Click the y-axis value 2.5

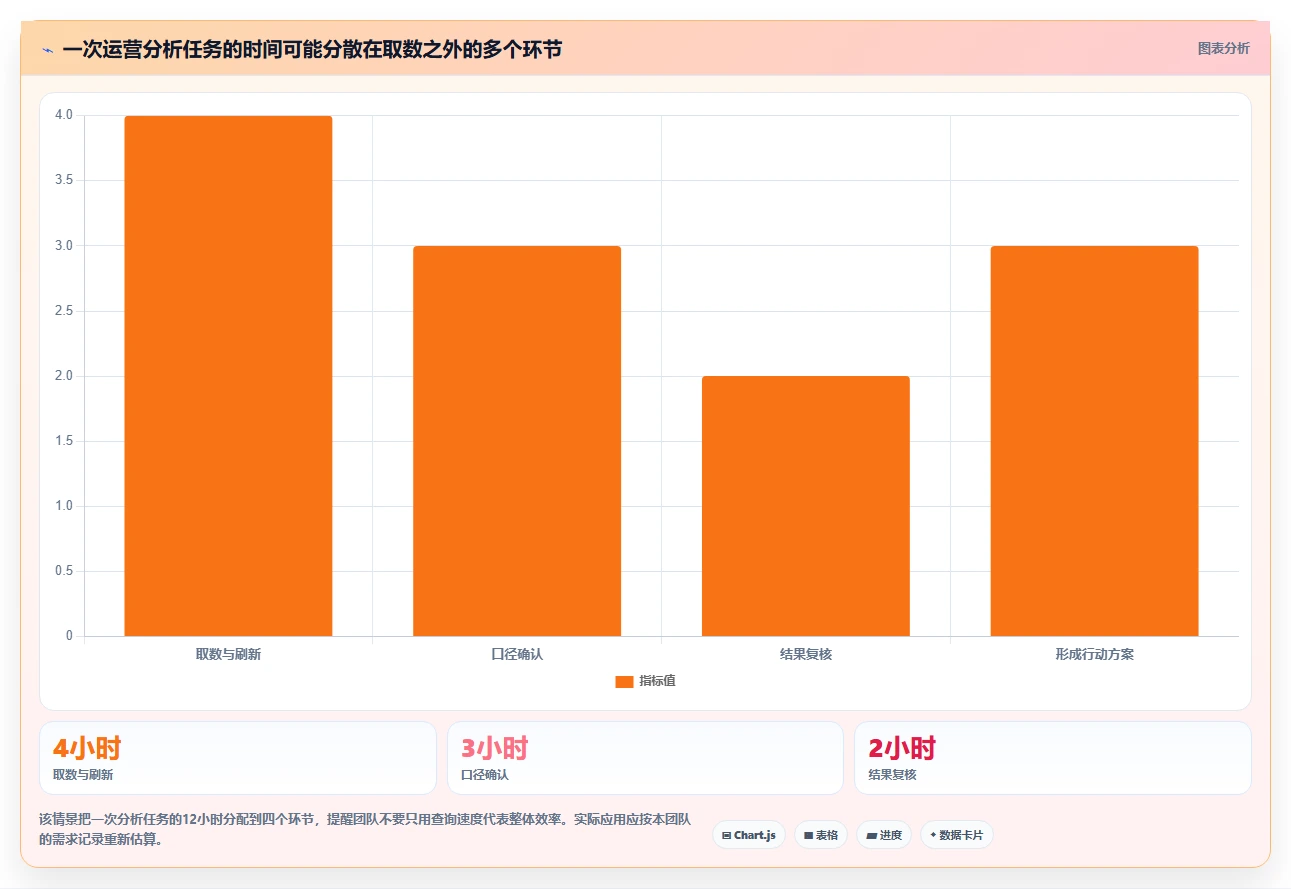pos(64,311)
